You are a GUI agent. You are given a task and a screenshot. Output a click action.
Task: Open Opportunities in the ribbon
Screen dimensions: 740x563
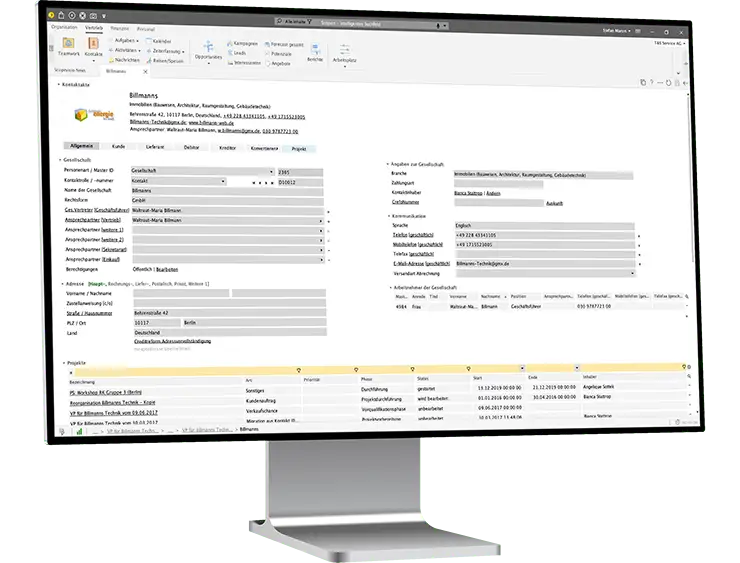pos(208,51)
